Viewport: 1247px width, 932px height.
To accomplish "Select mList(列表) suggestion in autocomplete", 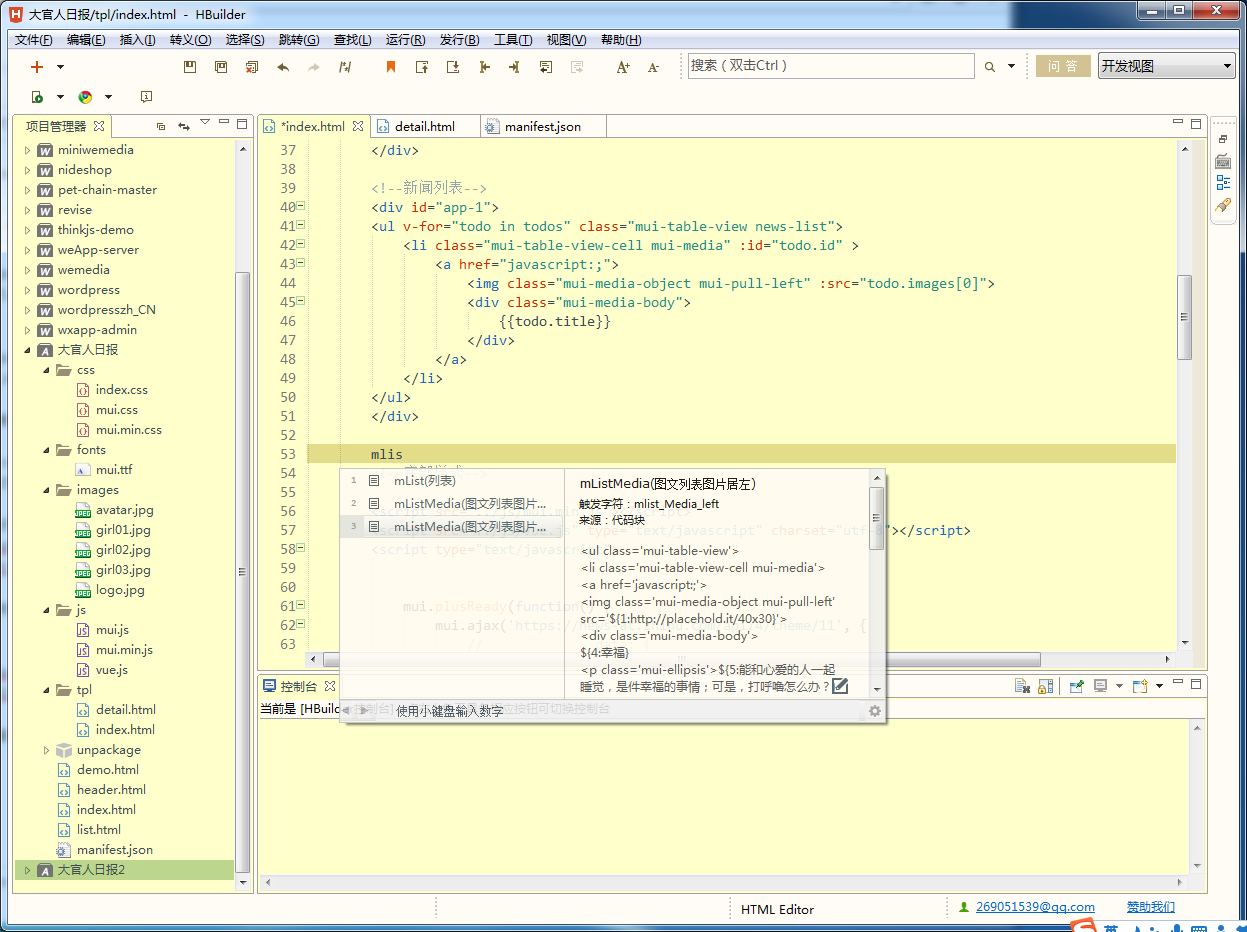I will tap(452, 480).
